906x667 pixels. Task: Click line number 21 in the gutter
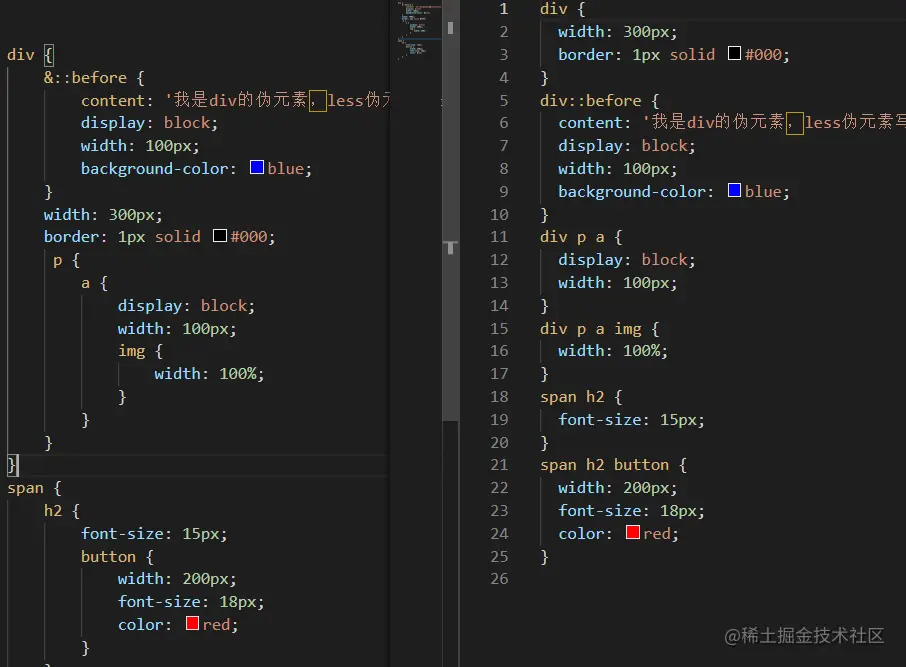pos(499,465)
